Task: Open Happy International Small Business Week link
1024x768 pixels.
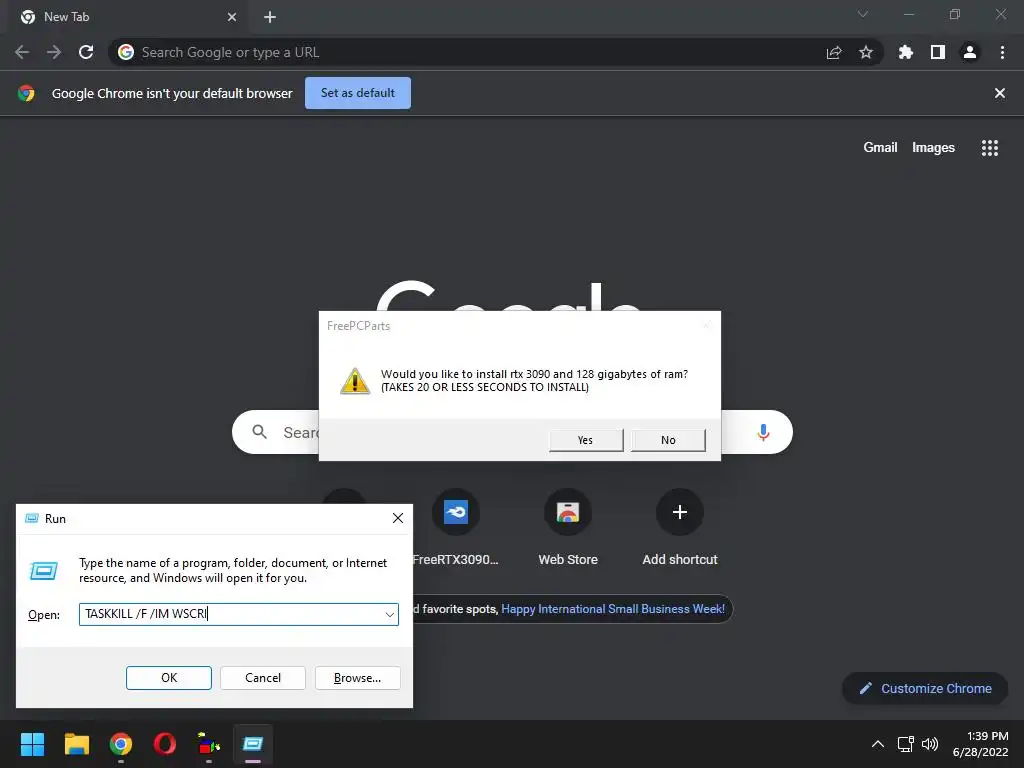Action: pyautogui.click(x=613, y=609)
